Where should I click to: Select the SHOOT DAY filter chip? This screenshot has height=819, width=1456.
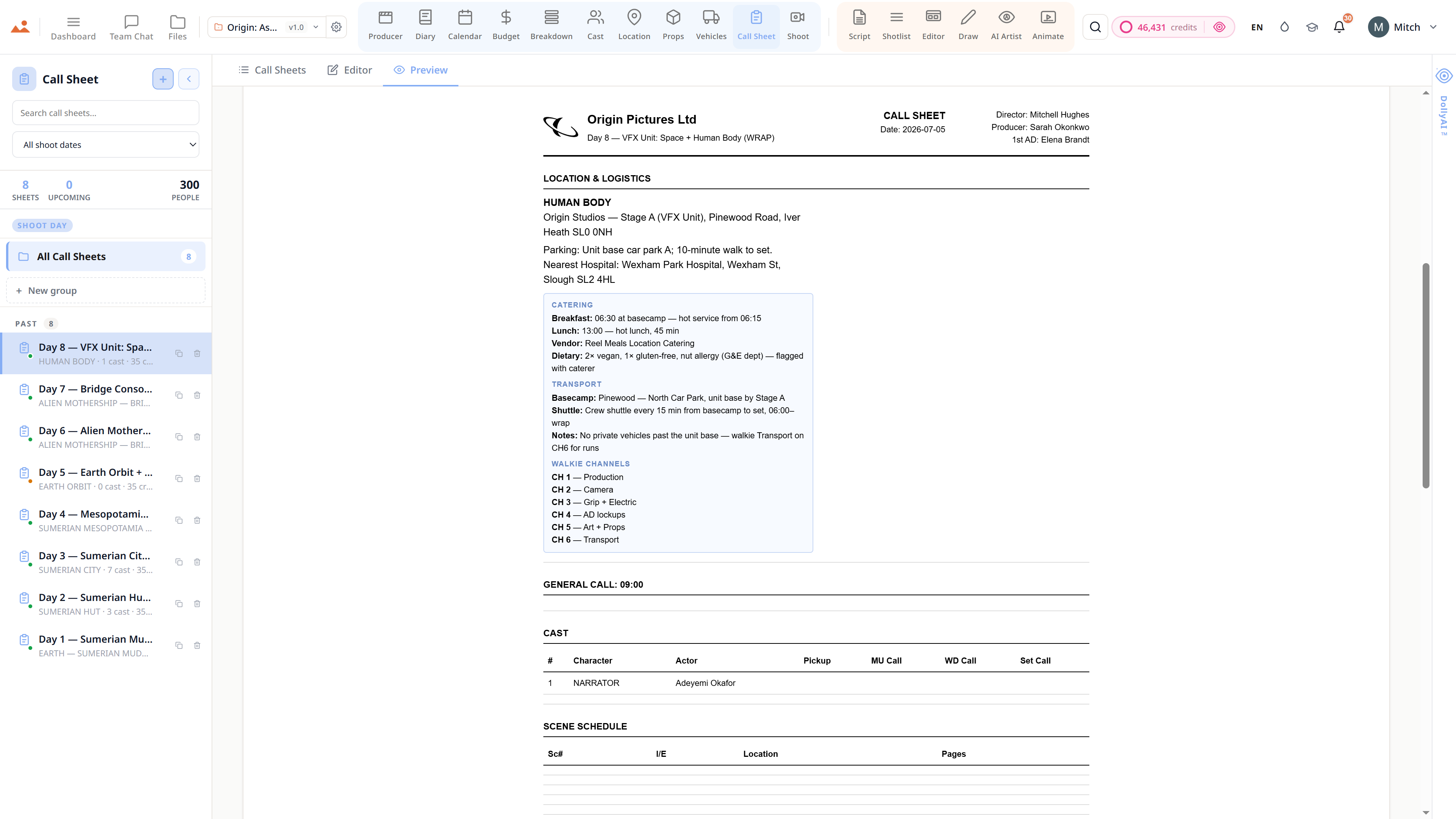pos(42,226)
